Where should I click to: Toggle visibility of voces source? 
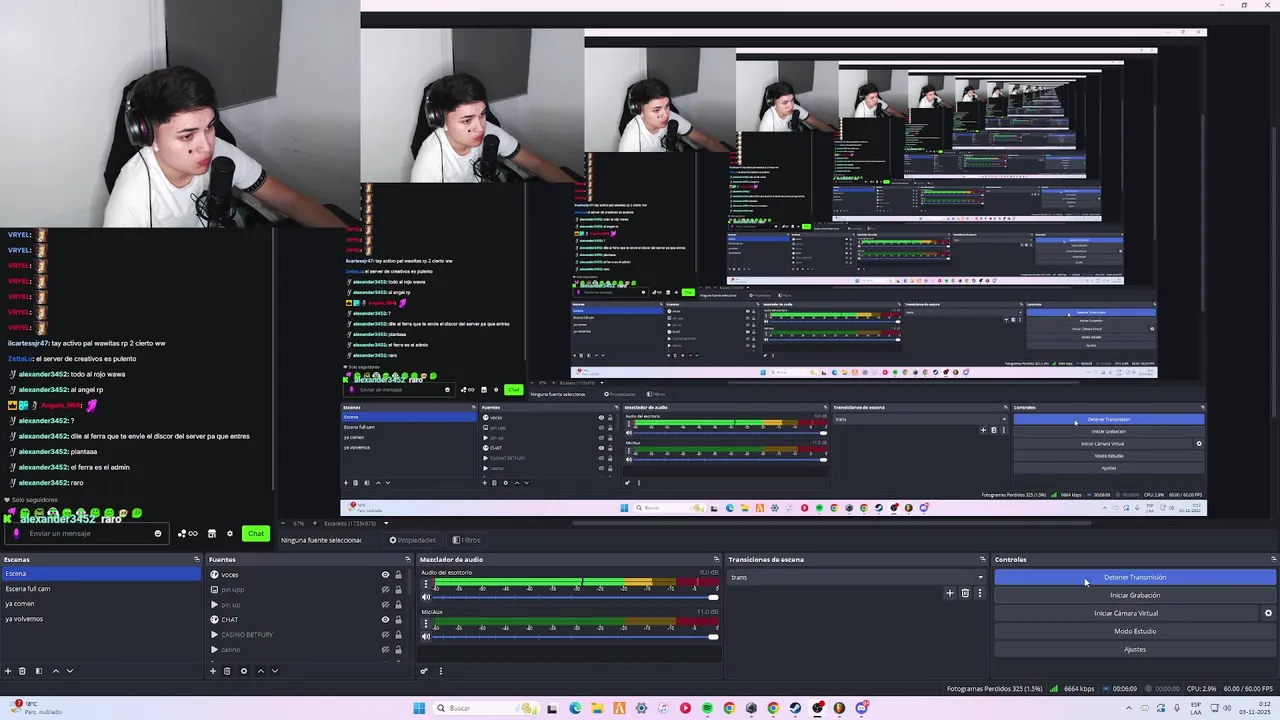[x=385, y=575]
